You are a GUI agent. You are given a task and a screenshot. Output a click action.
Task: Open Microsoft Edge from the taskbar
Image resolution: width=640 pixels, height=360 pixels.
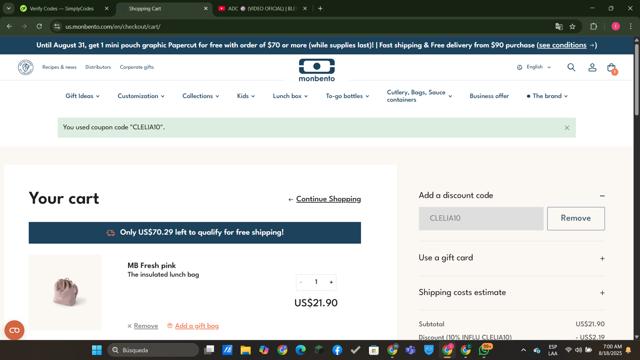tap(300, 350)
